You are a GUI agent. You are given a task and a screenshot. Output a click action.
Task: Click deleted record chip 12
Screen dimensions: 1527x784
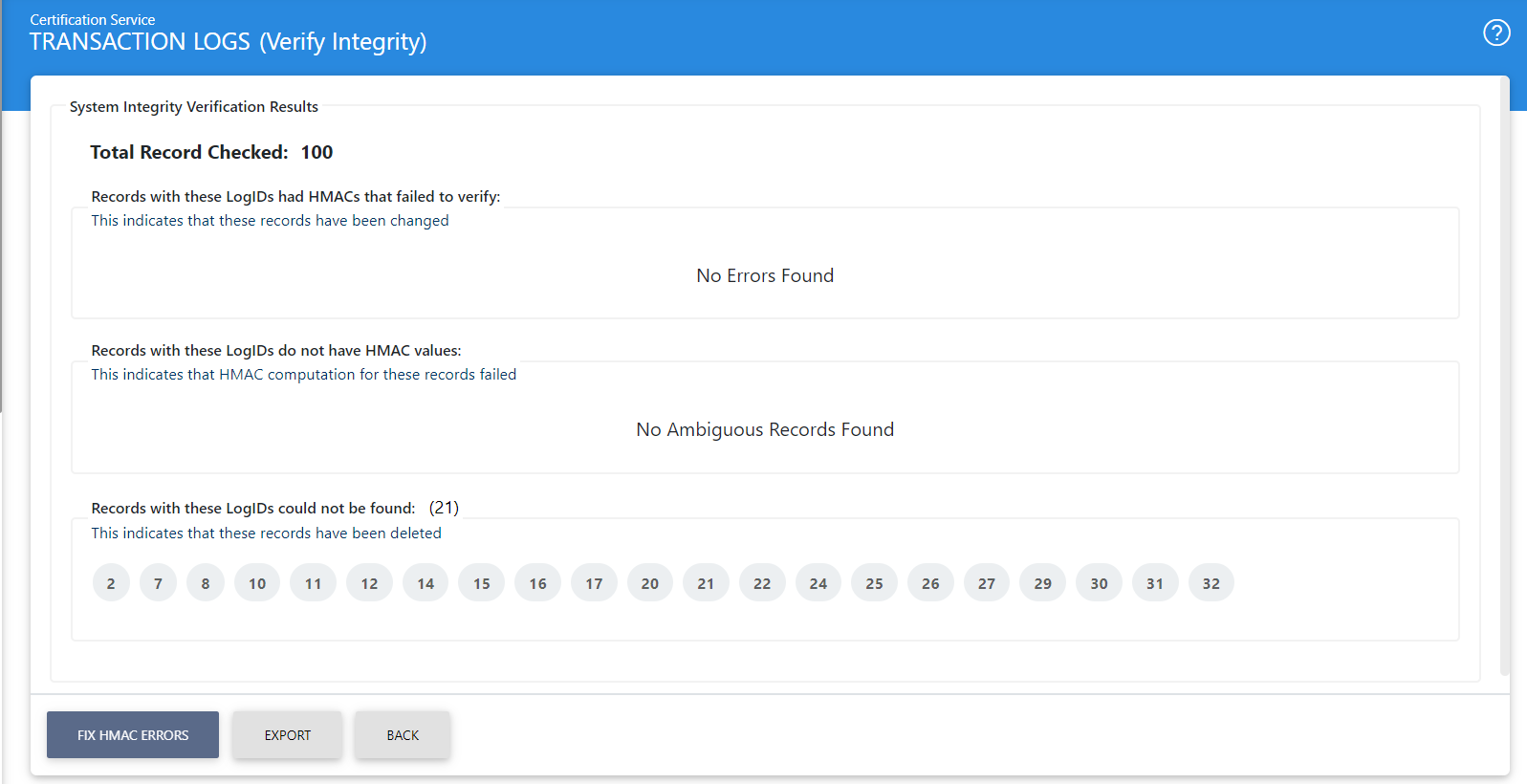tap(369, 583)
